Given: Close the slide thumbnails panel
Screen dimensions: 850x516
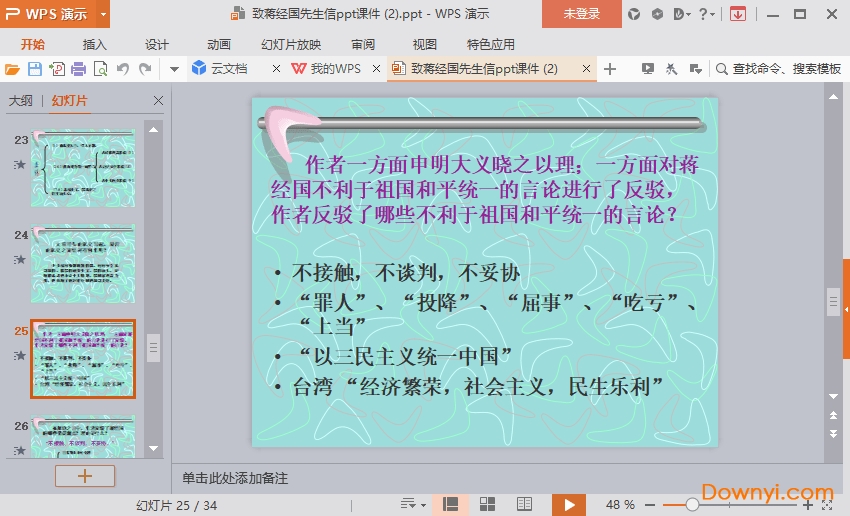Looking at the screenshot, I should [158, 100].
